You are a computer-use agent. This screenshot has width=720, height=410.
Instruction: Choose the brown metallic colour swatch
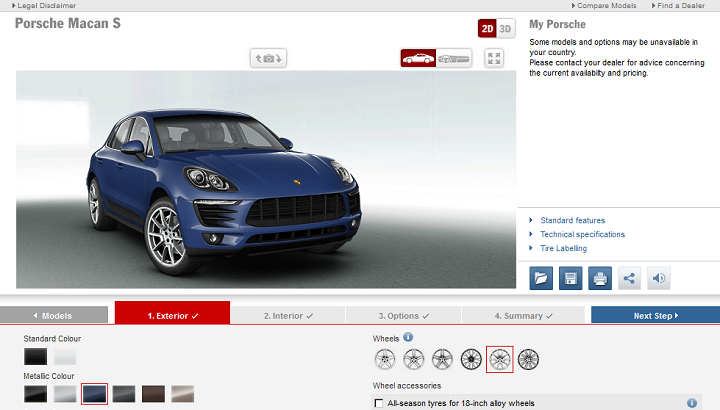(153, 394)
